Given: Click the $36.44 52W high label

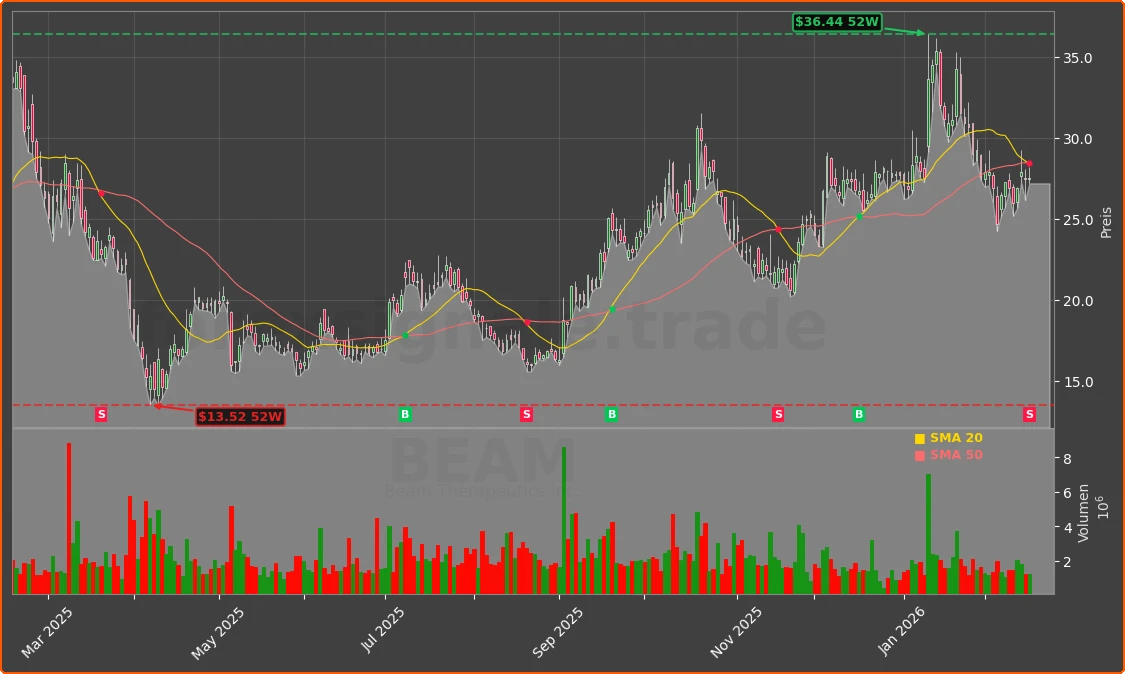Looking at the screenshot, I should pos(836,22).
